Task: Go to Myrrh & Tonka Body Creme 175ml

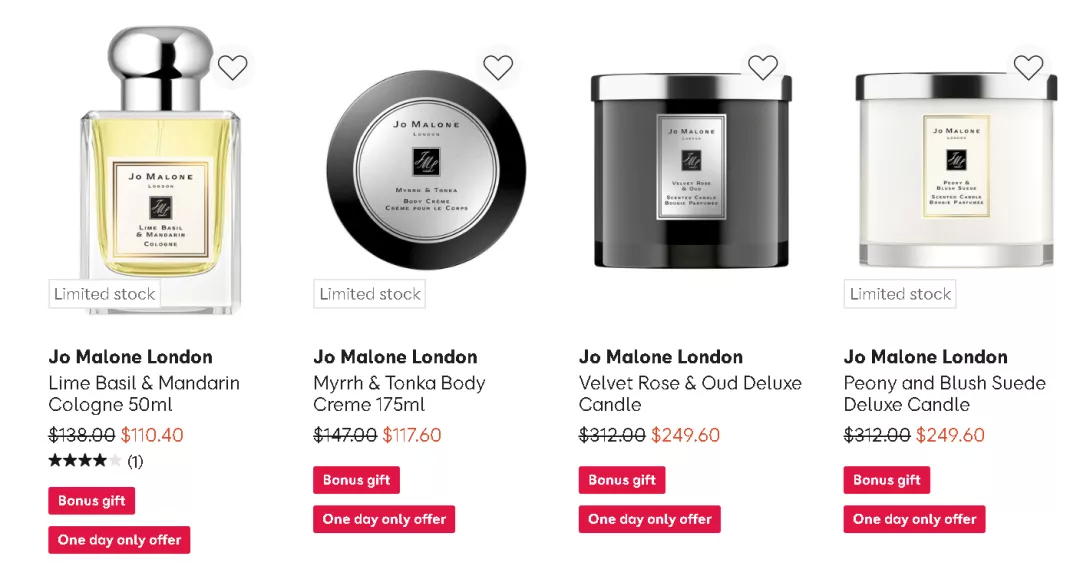Action: [399, 393]
